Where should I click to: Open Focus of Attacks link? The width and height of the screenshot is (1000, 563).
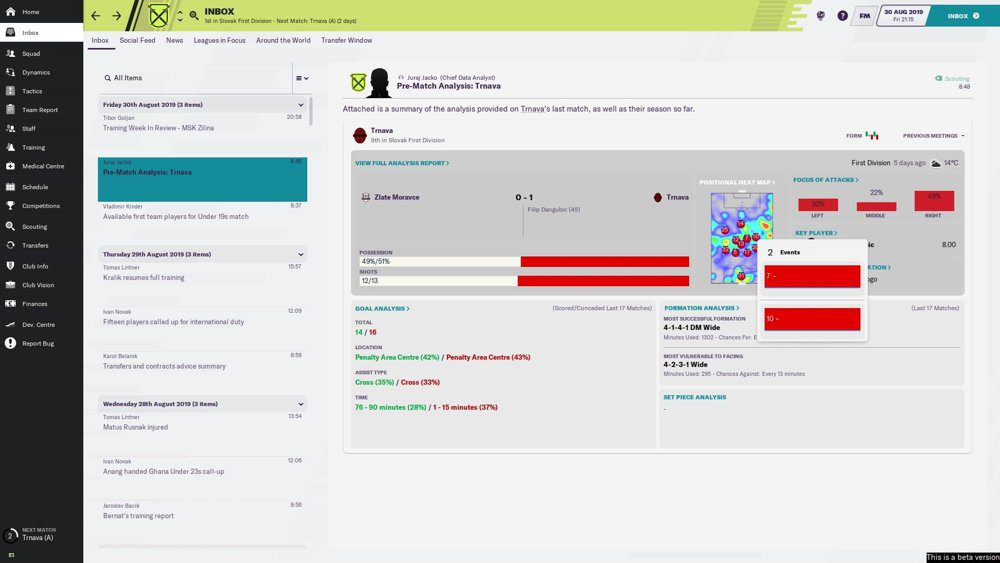[x=825, y=180]
